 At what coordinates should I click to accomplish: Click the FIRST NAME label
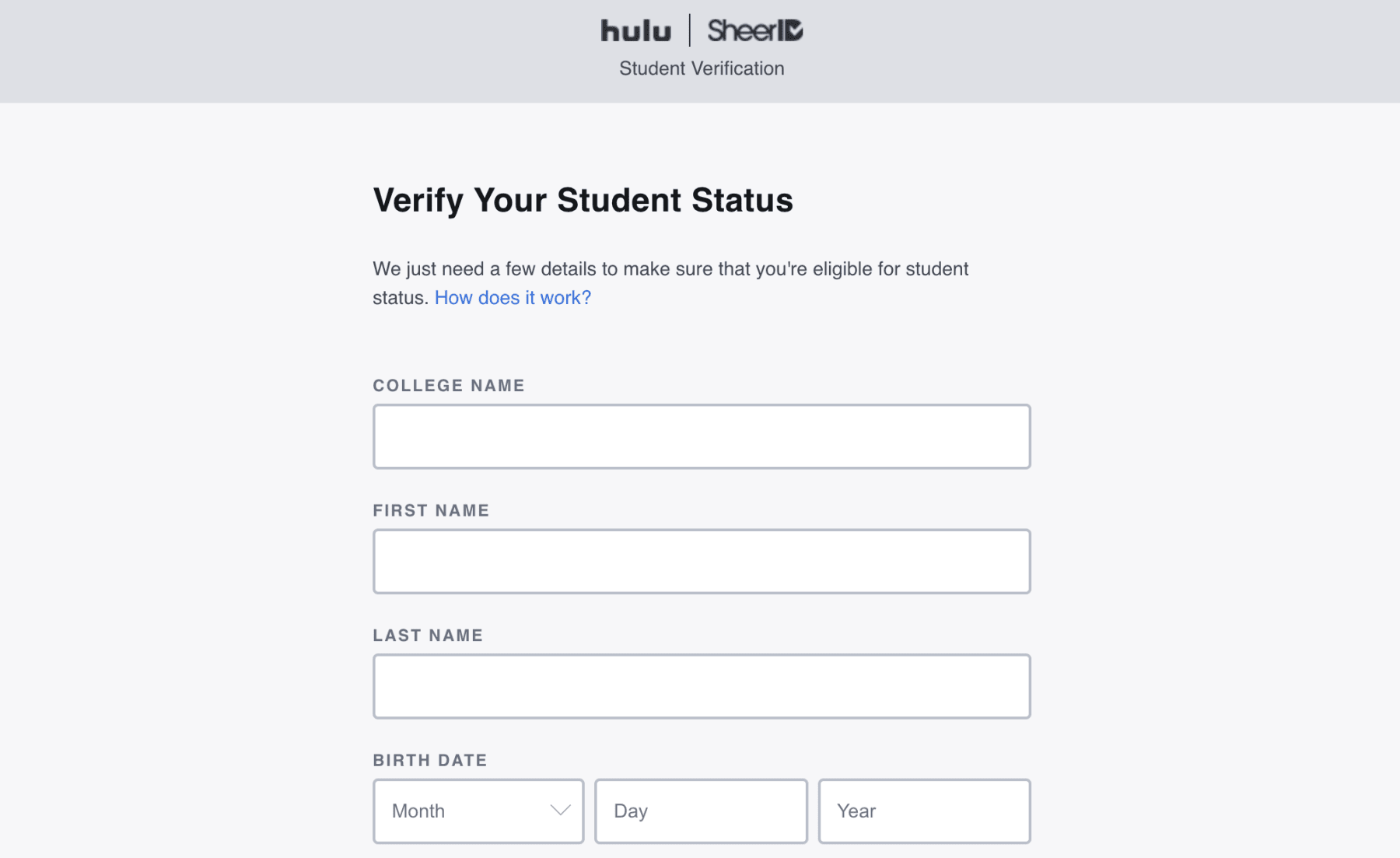431,510
